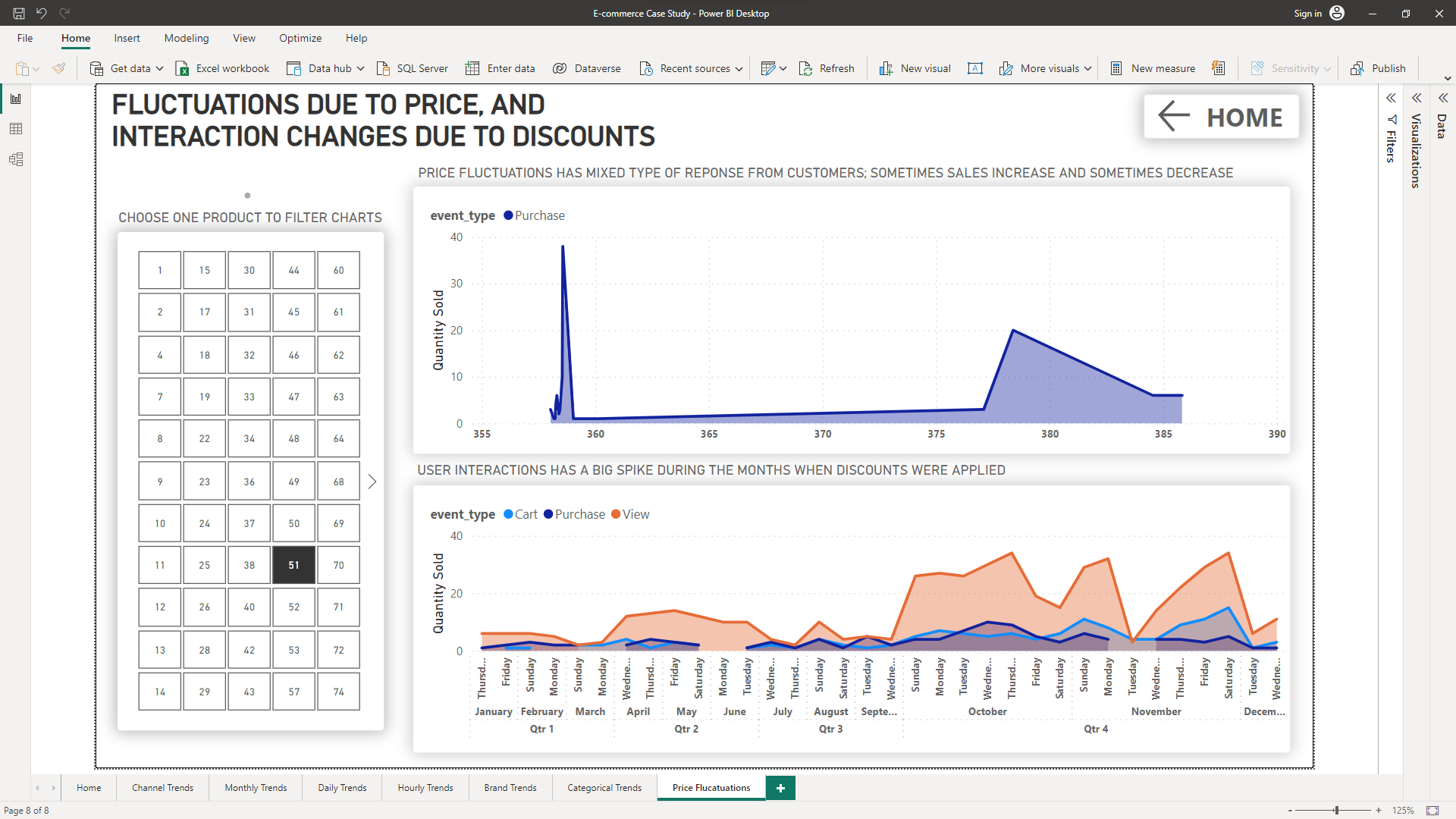Adjust the zoom slider handle
The image size is (1456, 819).
[x=1337, y=810]
